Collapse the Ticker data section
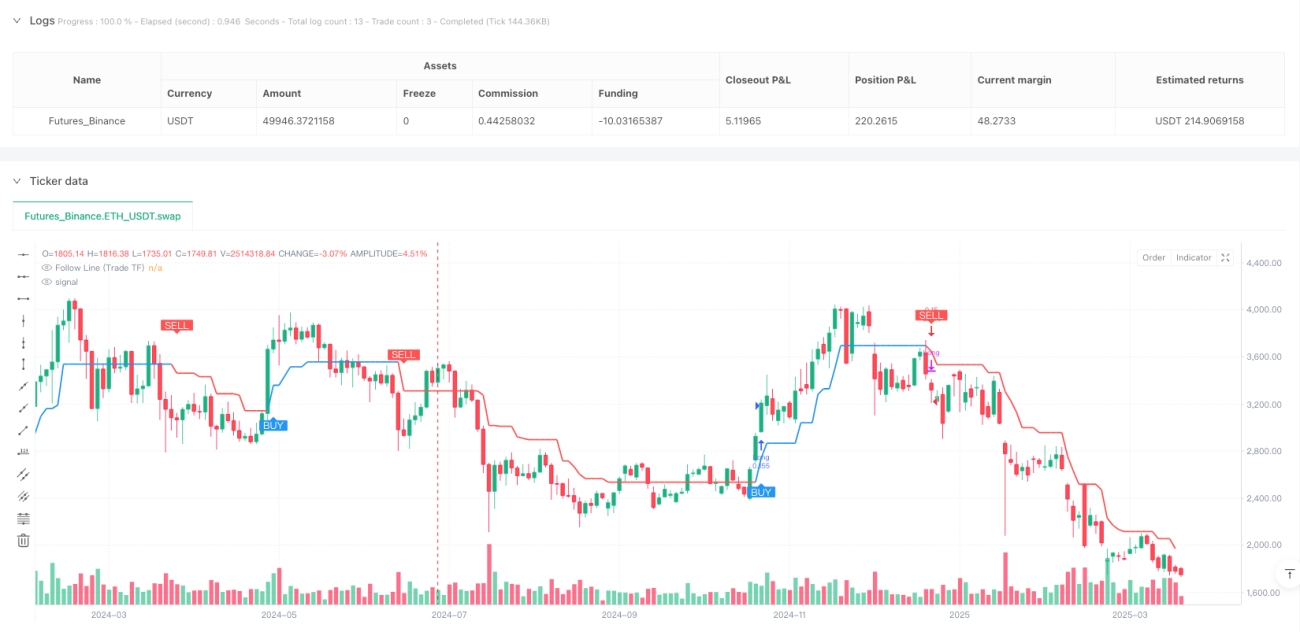Screen dimensions: 1300x632 17,181
